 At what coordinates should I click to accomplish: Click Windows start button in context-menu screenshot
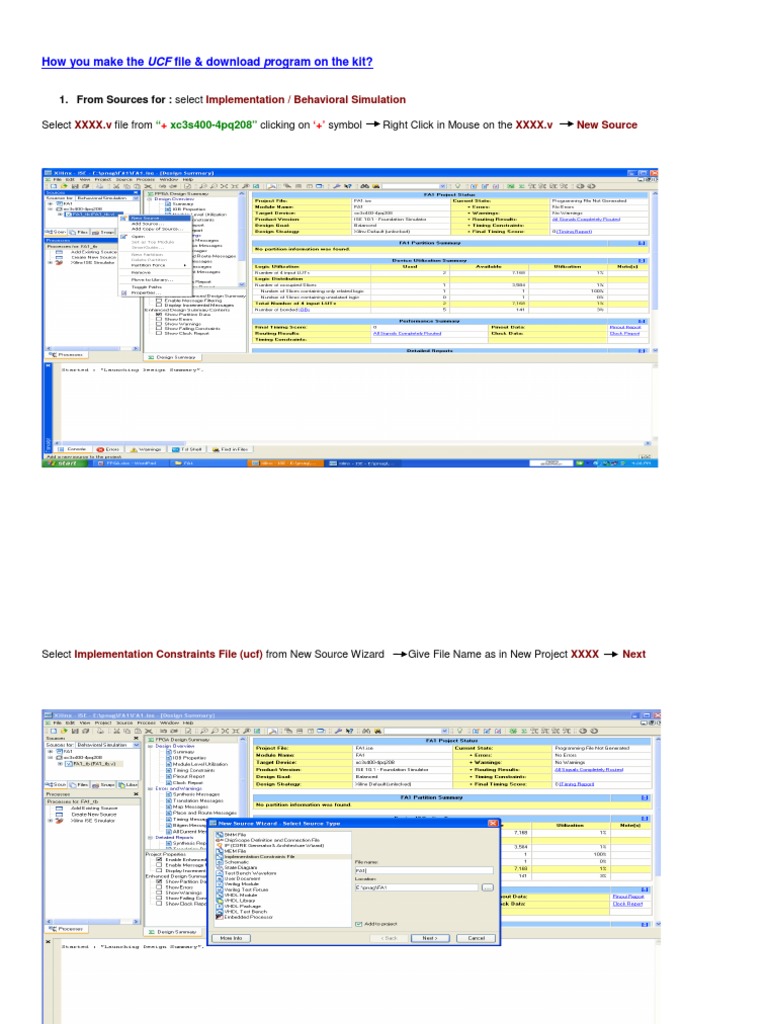point(63,462)
